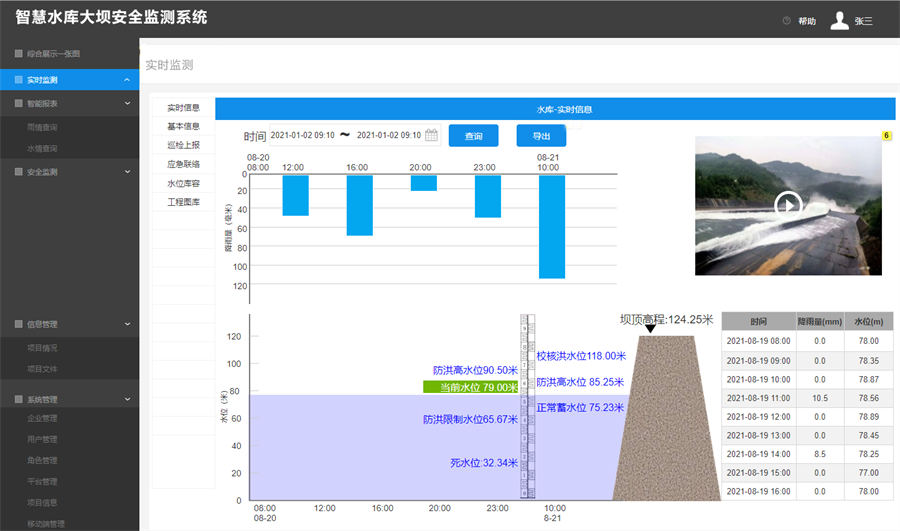The image size is (900, 531).
Task: Open 雨情查询 in the sidebar
Action: click(x=42, y=127)
